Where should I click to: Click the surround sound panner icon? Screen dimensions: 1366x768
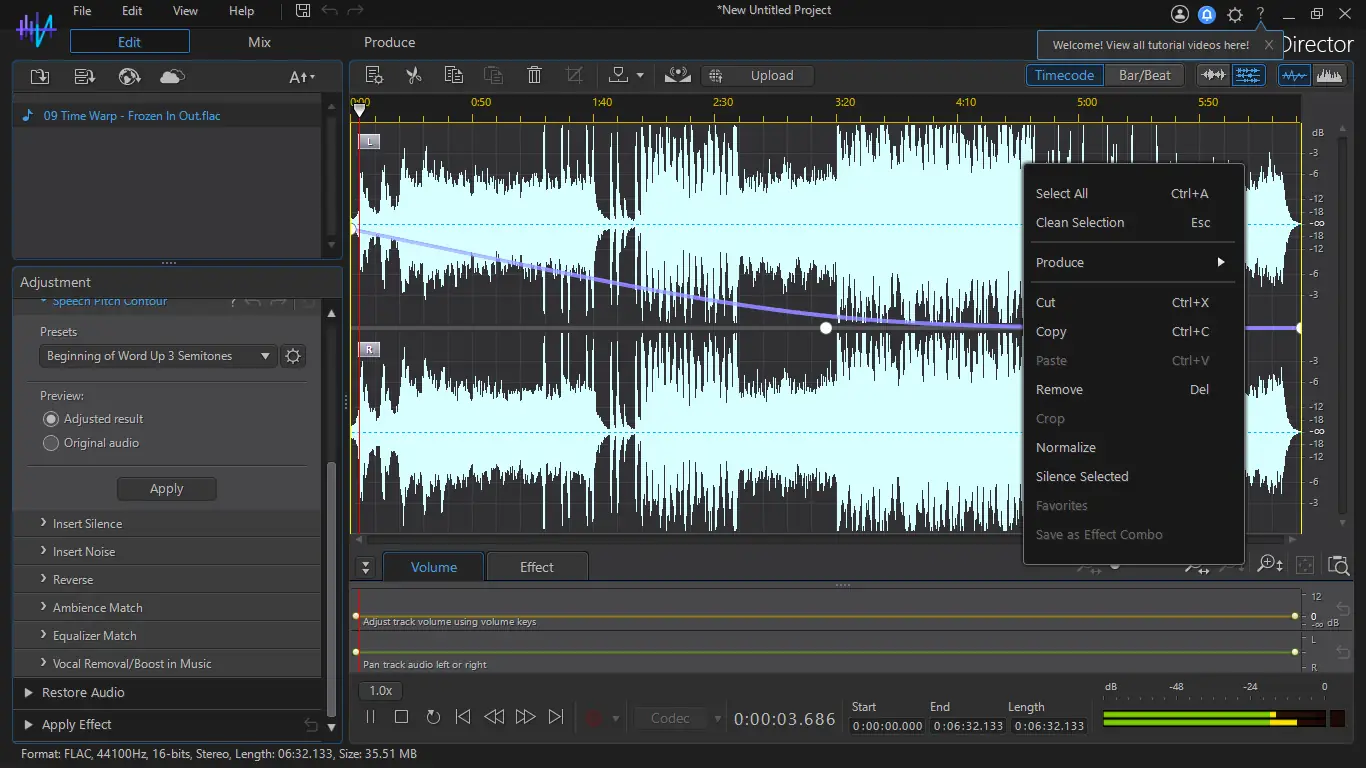tap(678, 75)
